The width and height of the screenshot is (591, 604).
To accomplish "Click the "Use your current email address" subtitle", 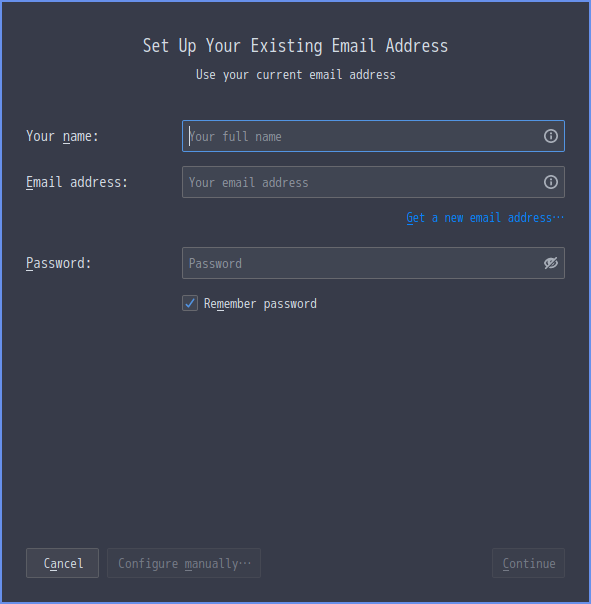I will pos(296,75).
